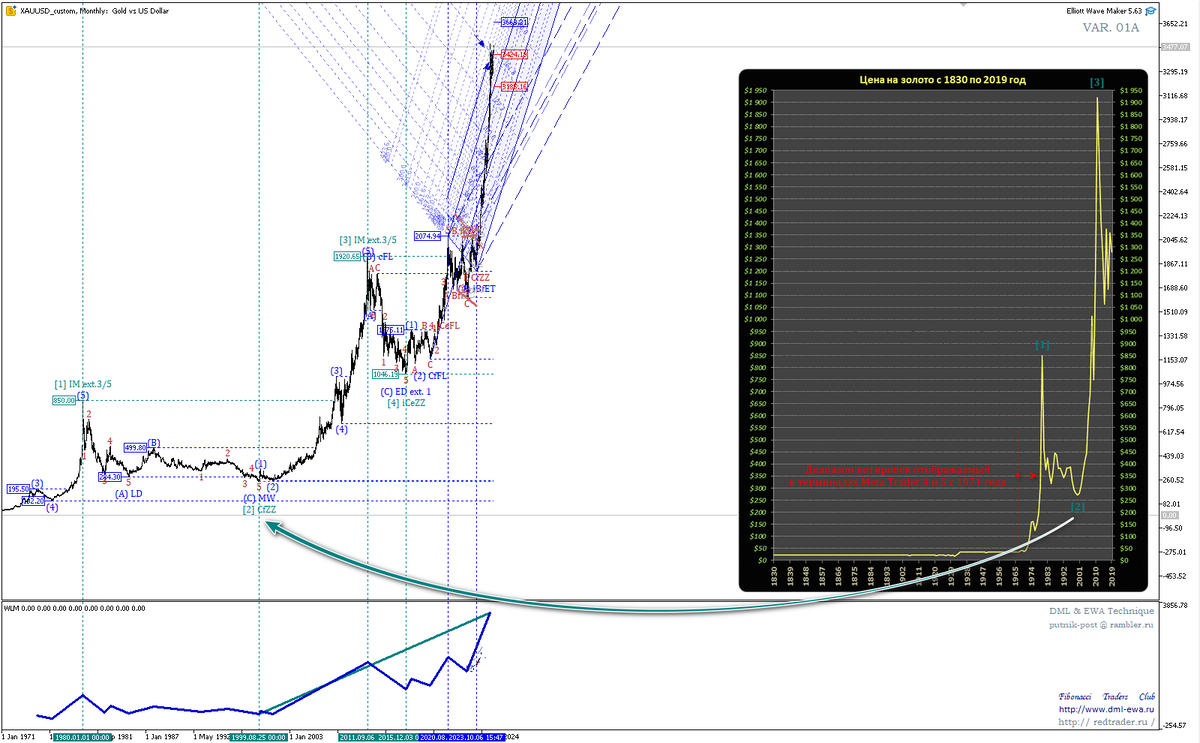Click the 3477.07 current price tag on axis
This screenshot has height=743, width=1200.
tap(1174, 47)
